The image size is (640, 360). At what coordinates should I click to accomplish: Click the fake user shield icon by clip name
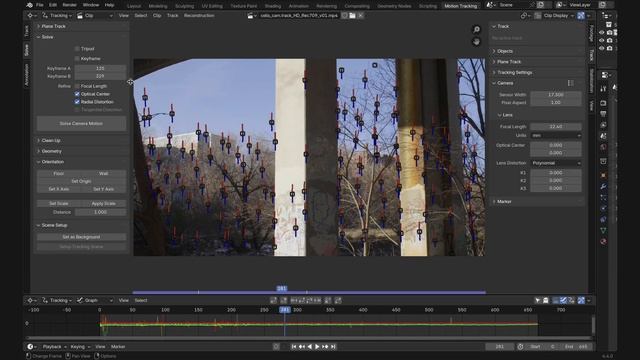[x=344, y=16]
